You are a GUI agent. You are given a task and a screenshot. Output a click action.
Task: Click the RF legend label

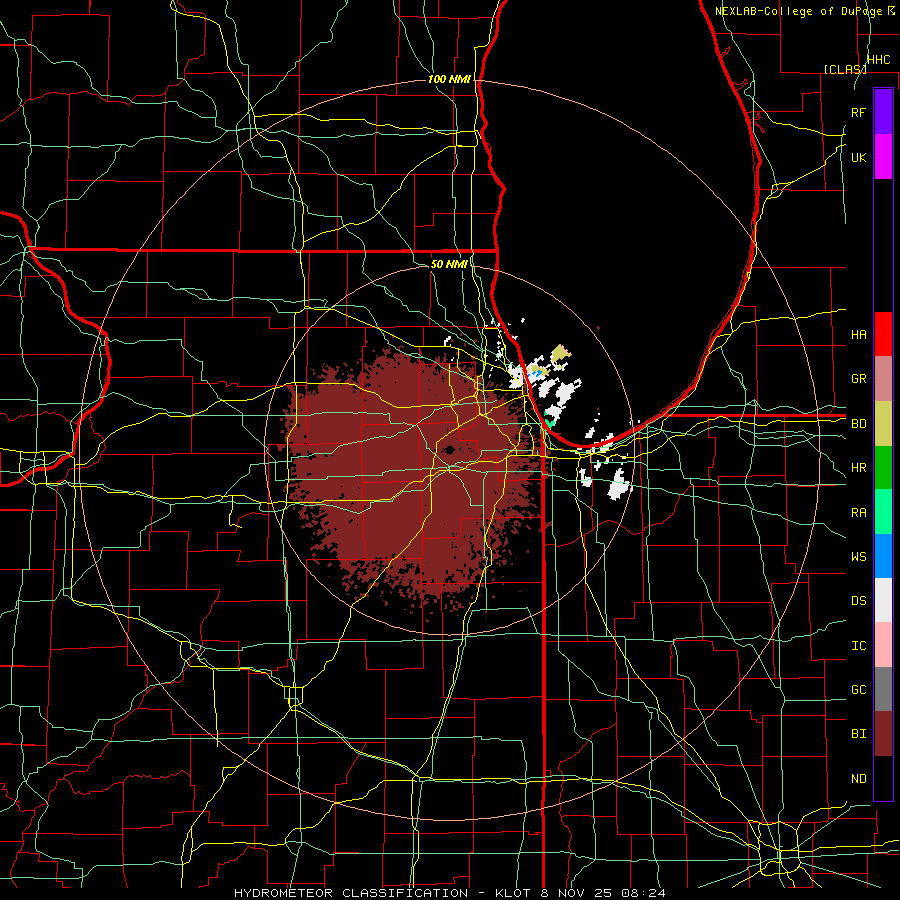859,112
